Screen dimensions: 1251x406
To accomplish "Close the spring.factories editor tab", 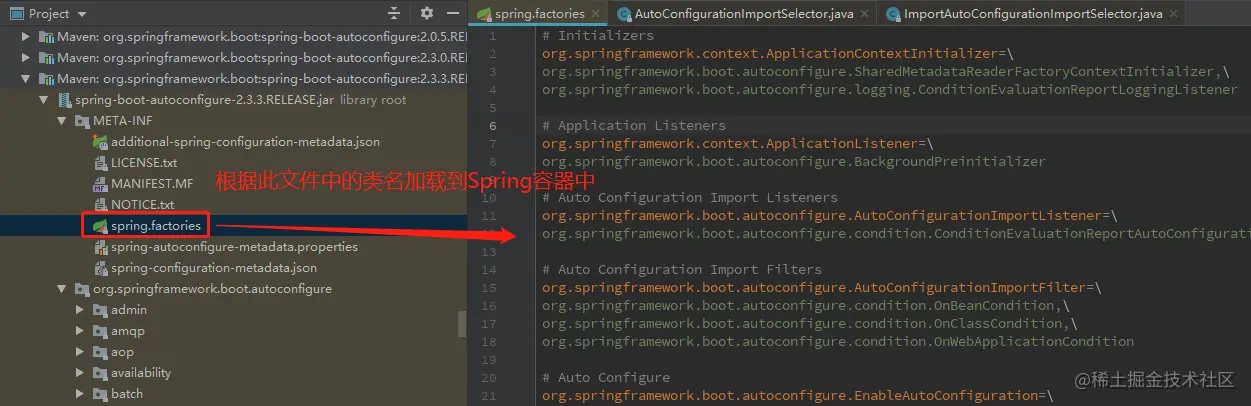I will [x=595, y=14].
